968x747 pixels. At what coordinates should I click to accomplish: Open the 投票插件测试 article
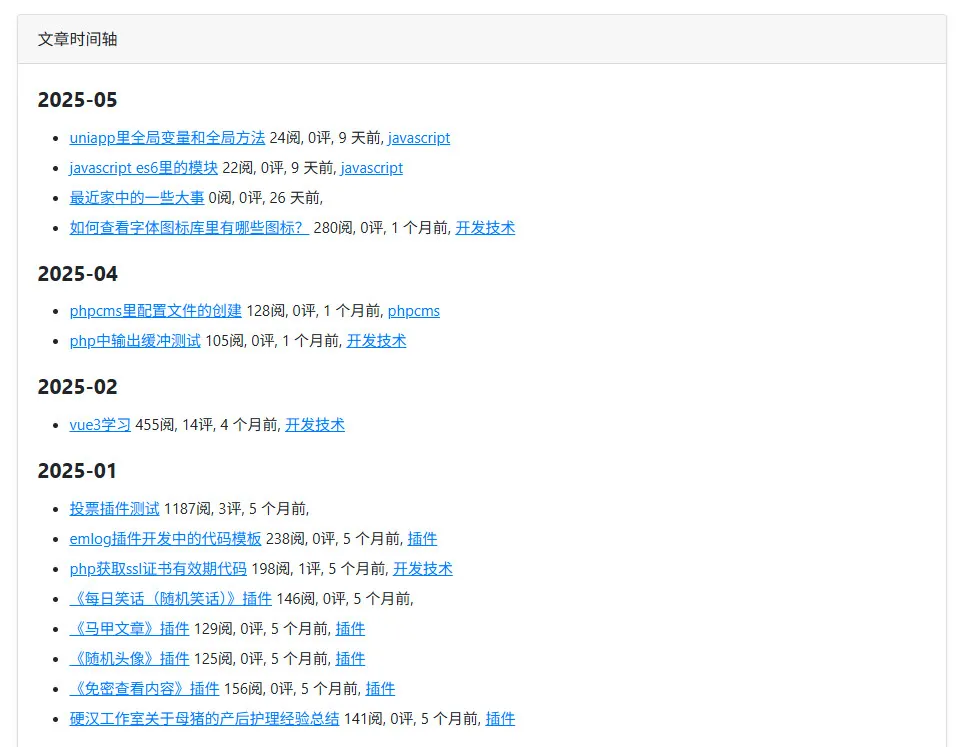coord(115,509)
